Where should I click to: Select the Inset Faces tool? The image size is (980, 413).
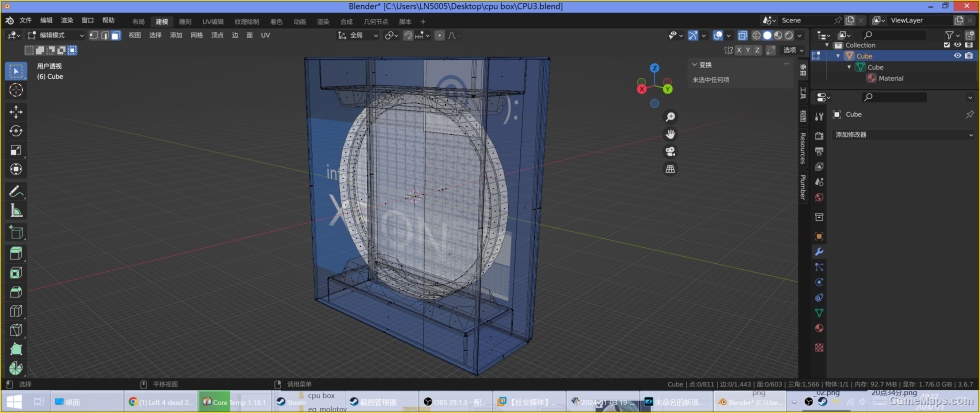coord(16,273)
